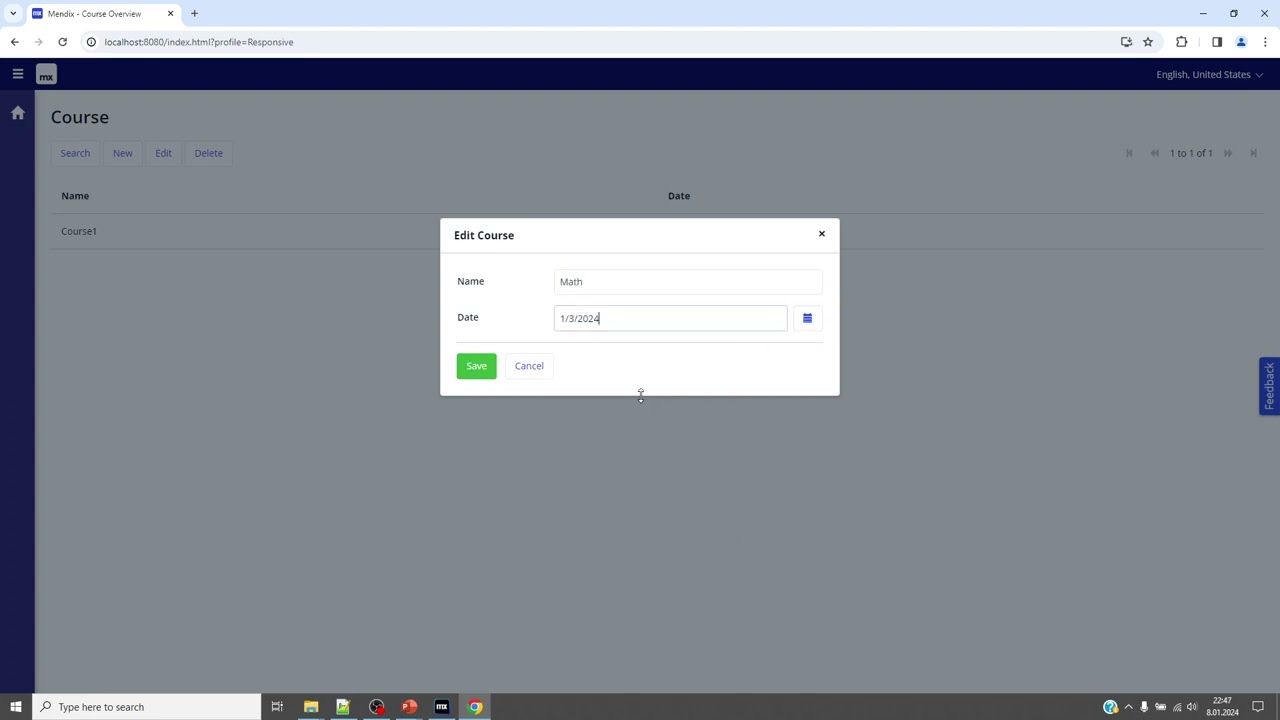The image size is (1280, 720).
Task: Open the hamburger navigation menu
Action: click(x=17, y=74)
